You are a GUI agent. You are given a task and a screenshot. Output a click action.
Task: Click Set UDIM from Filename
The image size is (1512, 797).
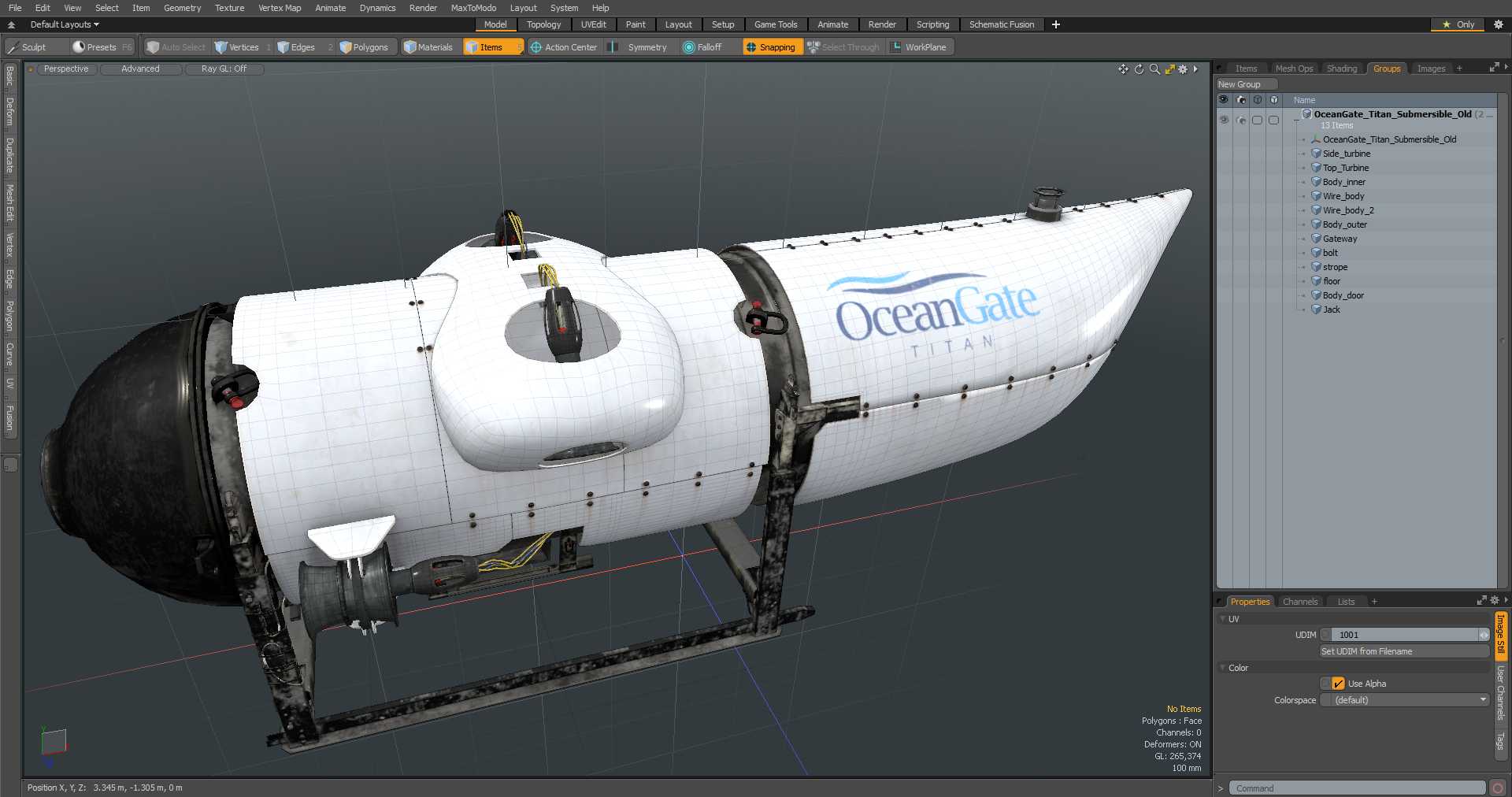pyautogui.click(x=1405, y=651)
